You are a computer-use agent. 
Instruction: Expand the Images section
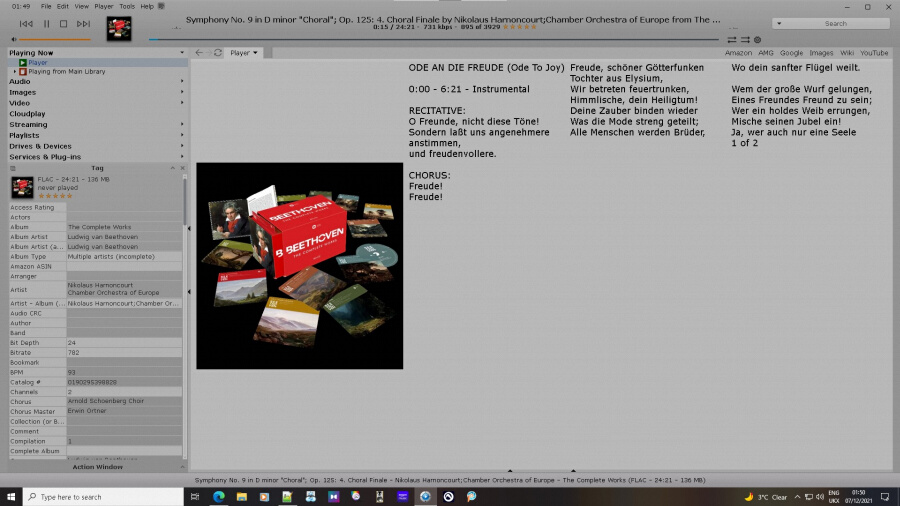[182, 92]
